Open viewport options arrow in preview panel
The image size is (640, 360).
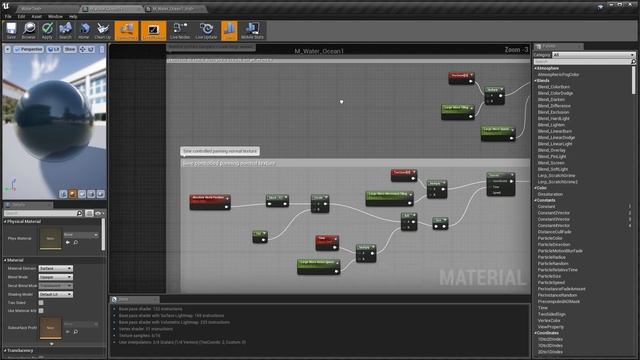click(7, 49)
